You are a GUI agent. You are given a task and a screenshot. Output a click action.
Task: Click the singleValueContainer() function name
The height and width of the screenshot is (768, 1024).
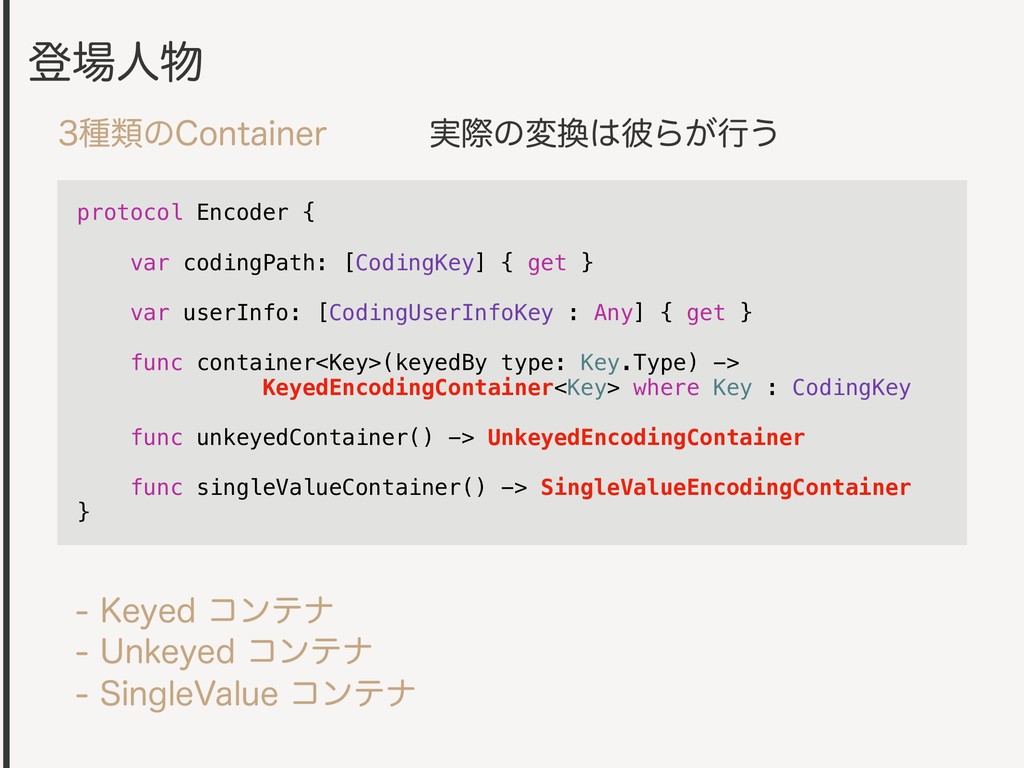coord(341,487)
